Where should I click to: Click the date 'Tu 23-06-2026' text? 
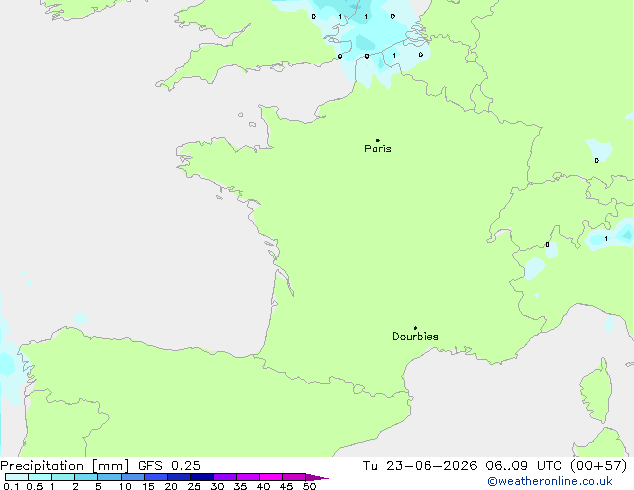tap(420, 466)
